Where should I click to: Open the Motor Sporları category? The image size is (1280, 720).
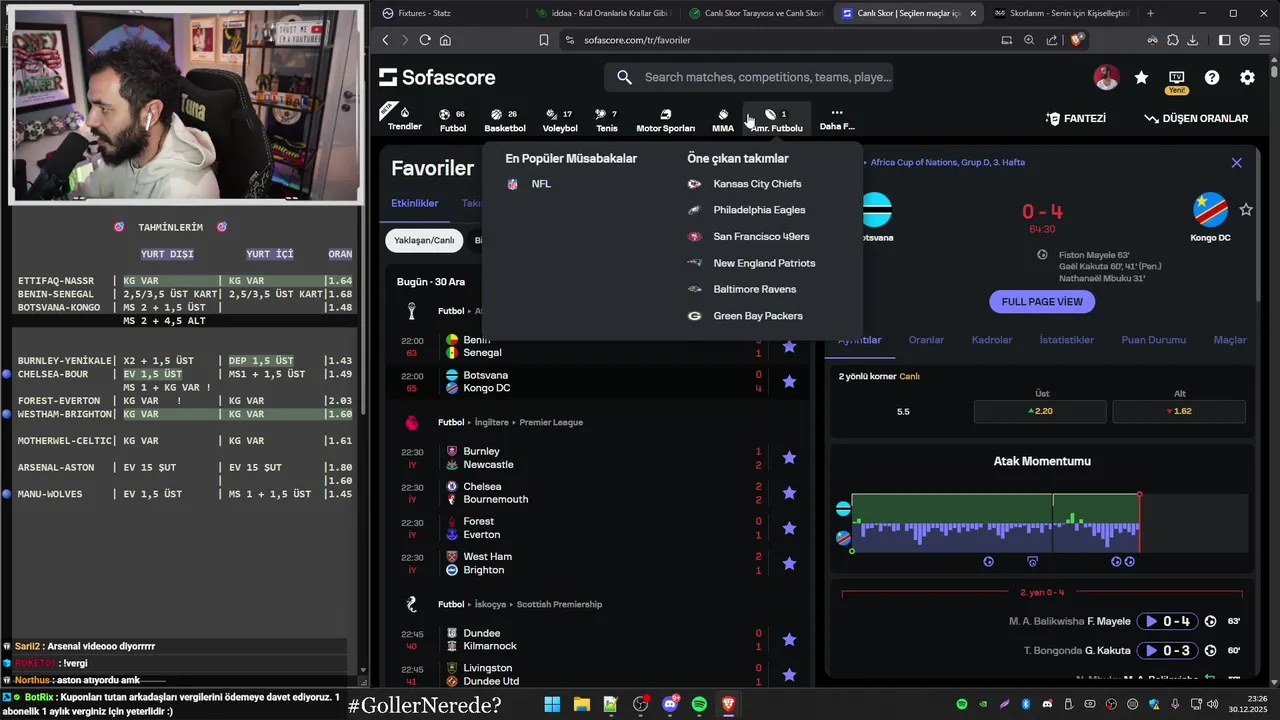click(x=665, y=120)
